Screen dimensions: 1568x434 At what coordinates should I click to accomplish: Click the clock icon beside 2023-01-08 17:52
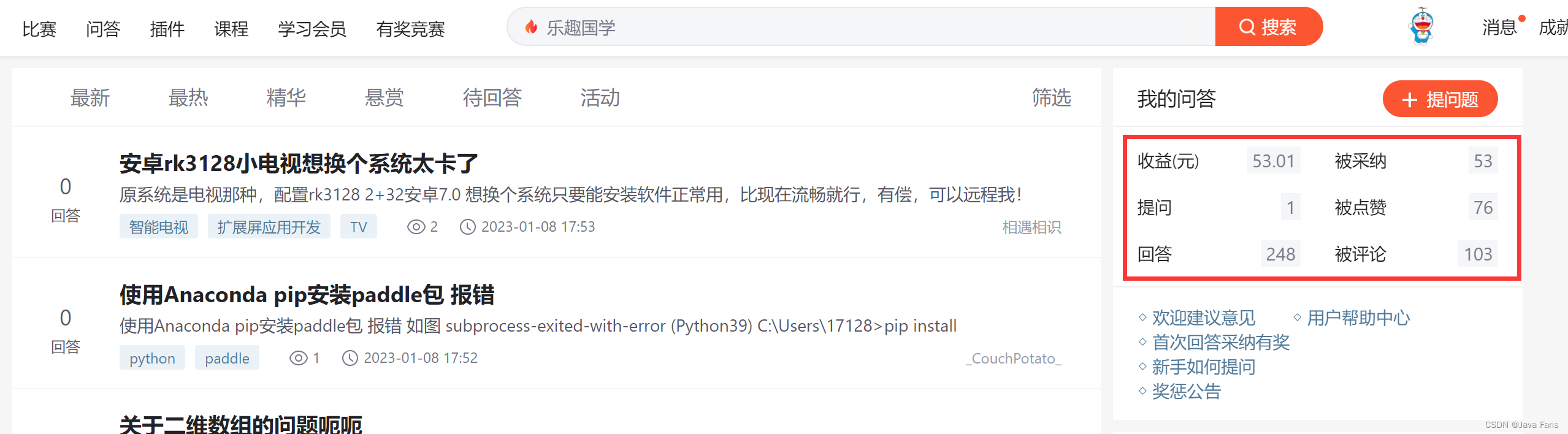pyautogui.click(x=350, y=358)
